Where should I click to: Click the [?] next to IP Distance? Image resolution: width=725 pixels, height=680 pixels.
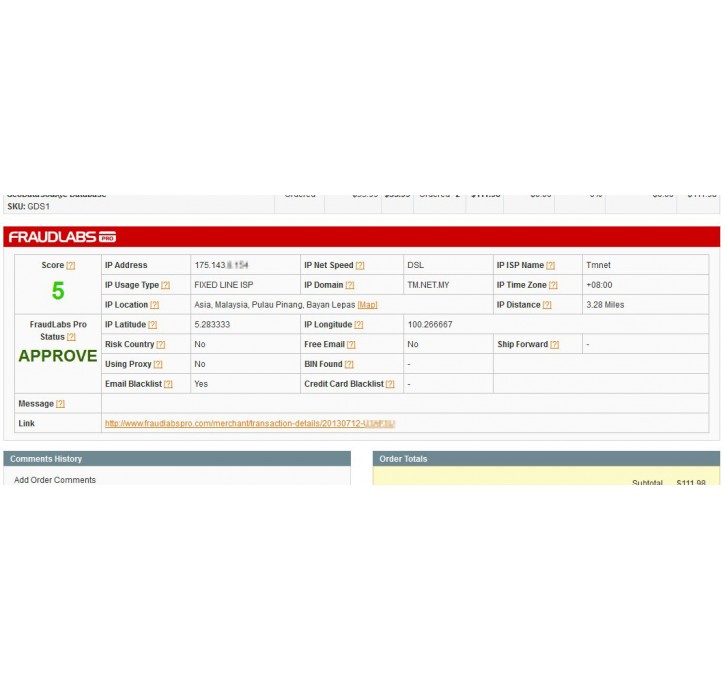[x=547, y=305]
